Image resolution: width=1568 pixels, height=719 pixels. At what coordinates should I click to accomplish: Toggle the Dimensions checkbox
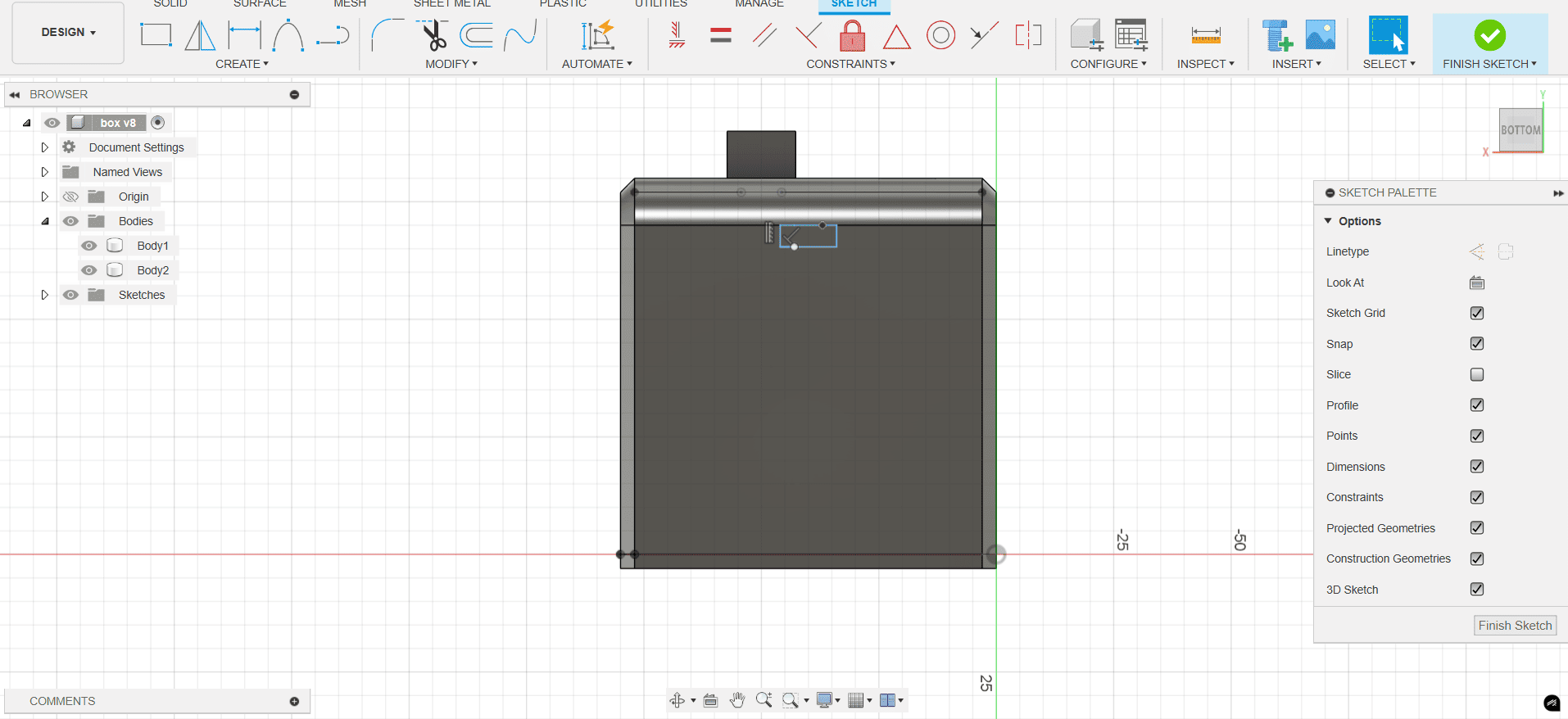(1477, 467)
